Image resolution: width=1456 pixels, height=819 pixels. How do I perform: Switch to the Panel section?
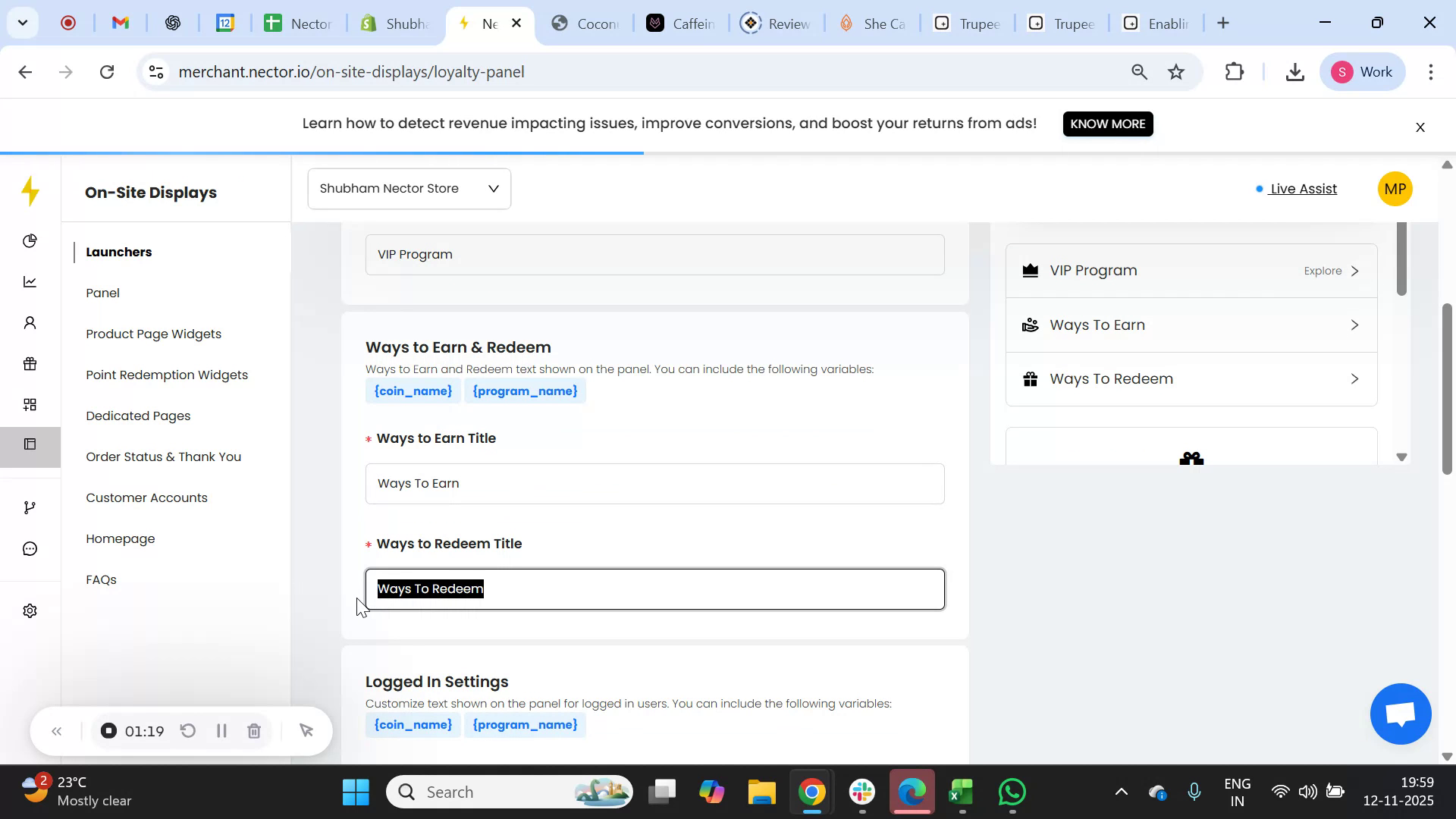pyautogui.click(x=102, y=293)
